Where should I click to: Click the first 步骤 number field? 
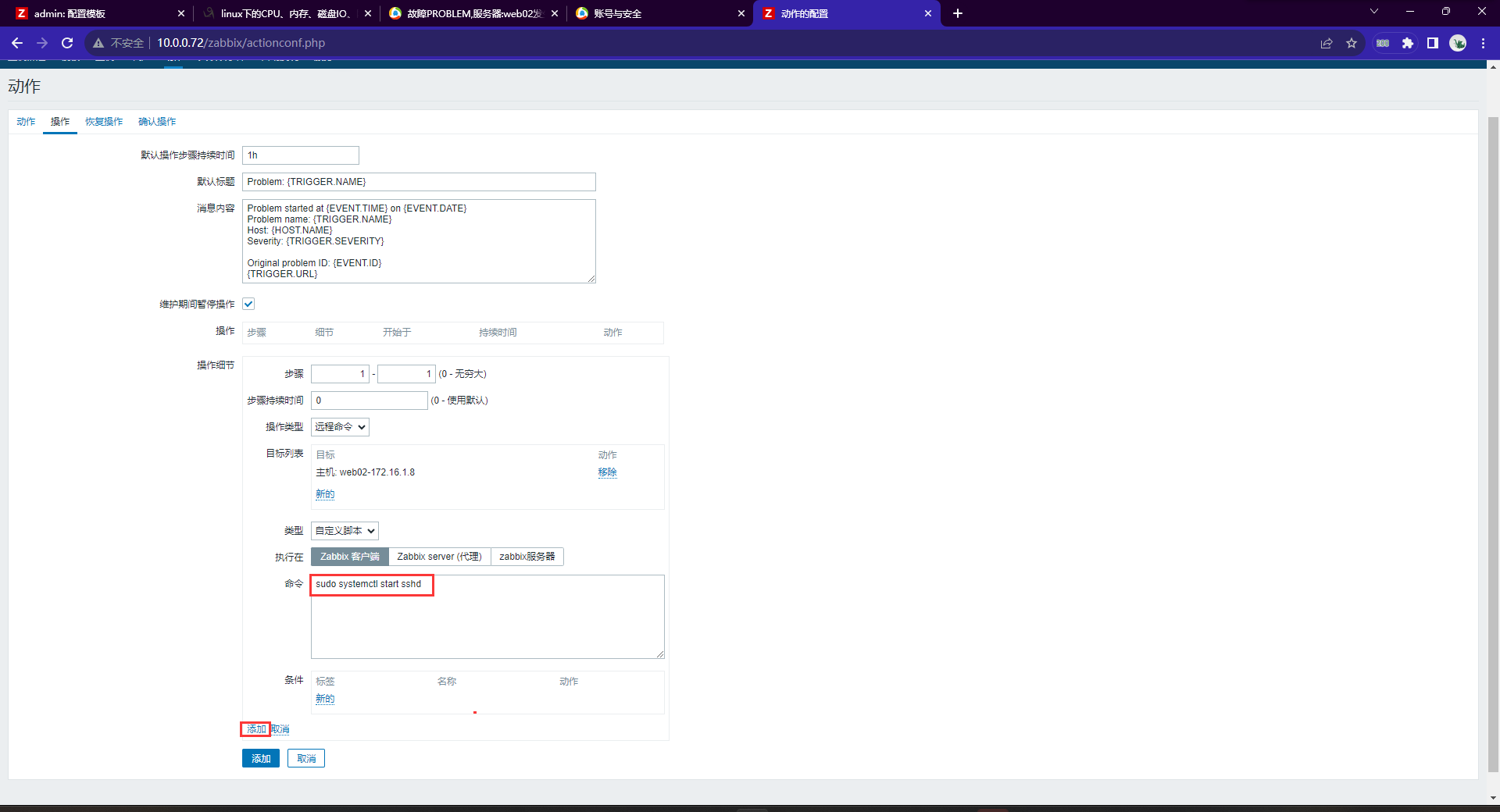(x=340, y=374)
